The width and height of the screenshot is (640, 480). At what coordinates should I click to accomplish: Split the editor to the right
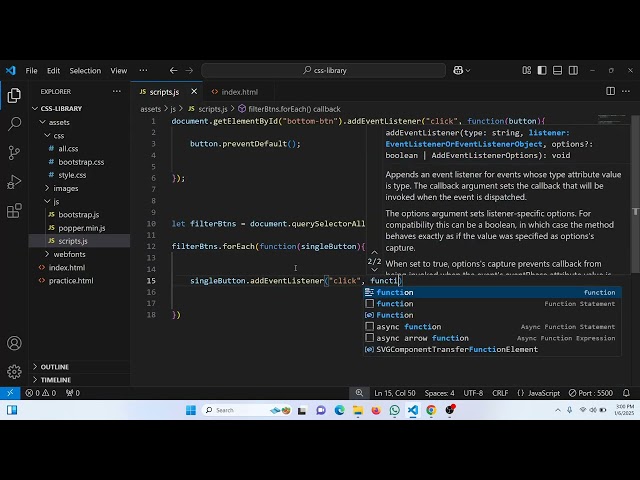[x=610, y=91]
